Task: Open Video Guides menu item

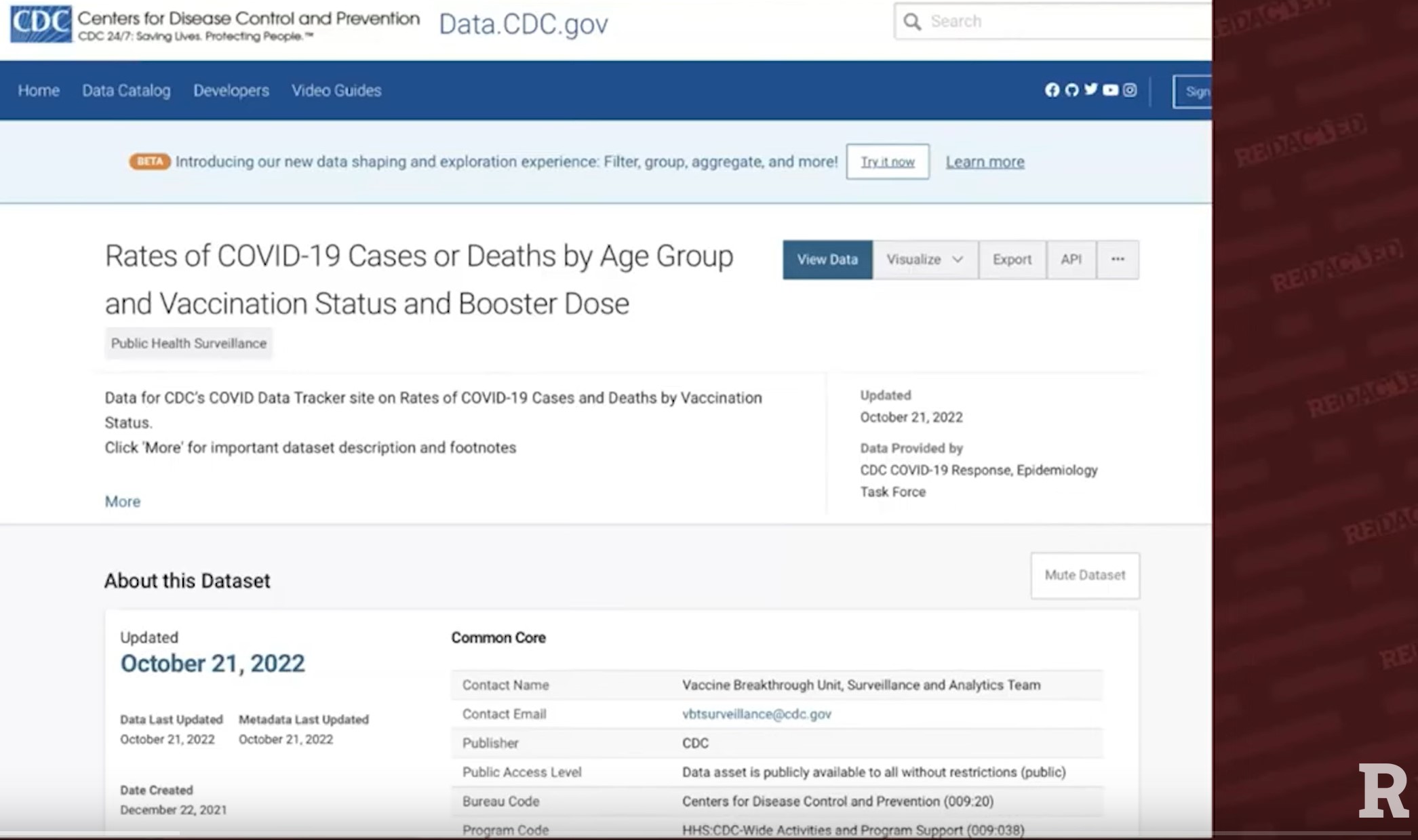Action: pyautogui.click(x=336, y=90)
